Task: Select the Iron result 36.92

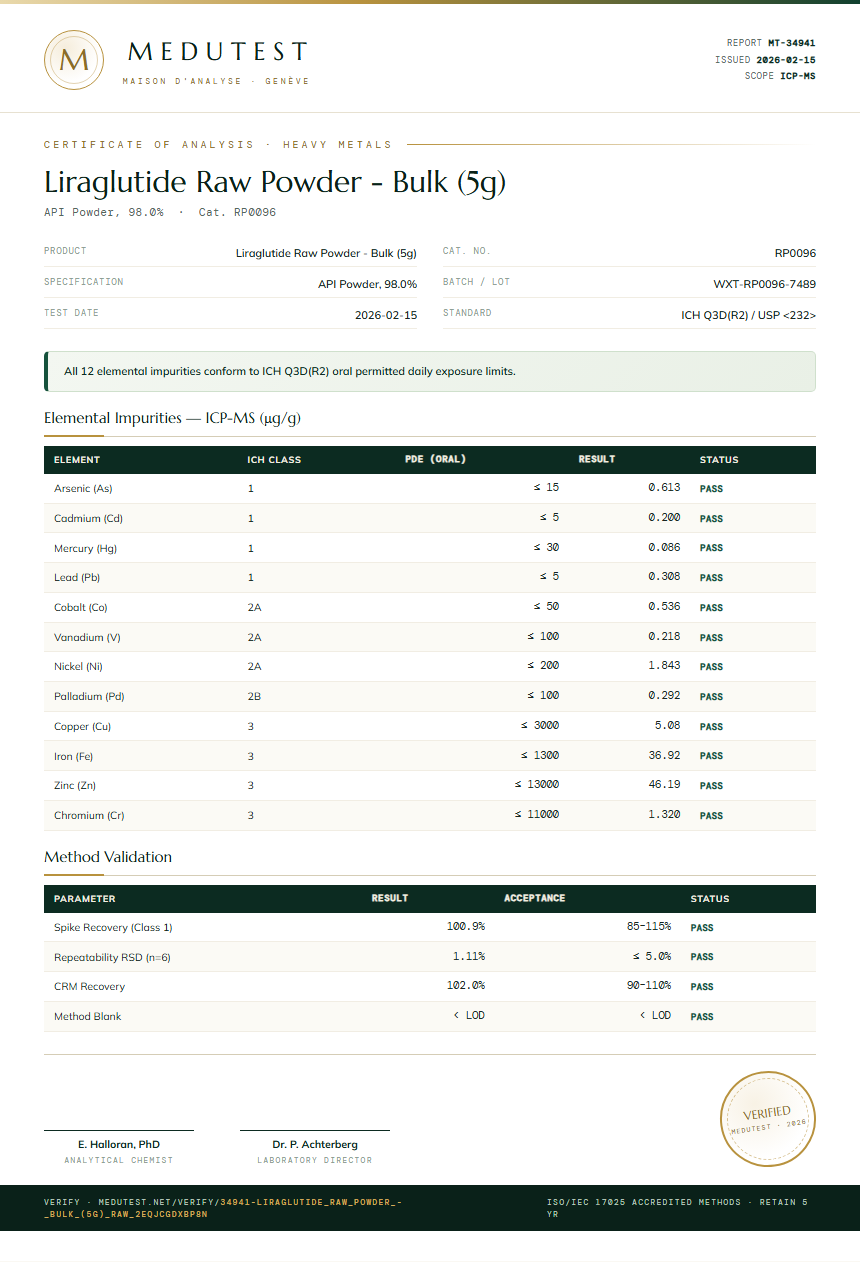Action: point(664,756)
